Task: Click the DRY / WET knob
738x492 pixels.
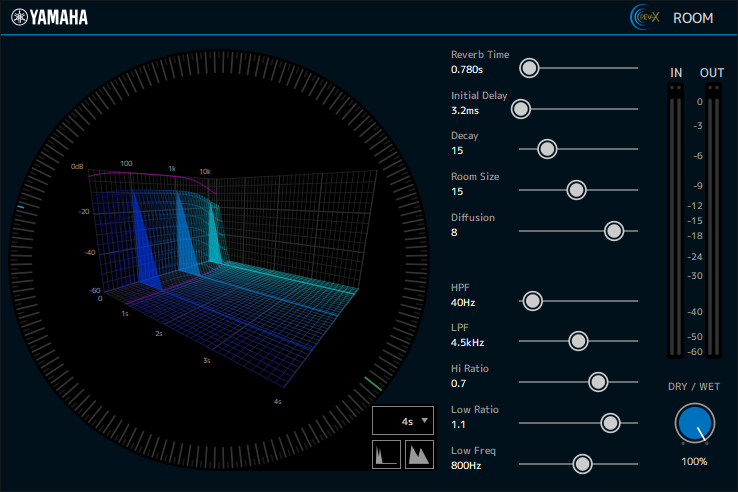Action: tap(695, 424)
